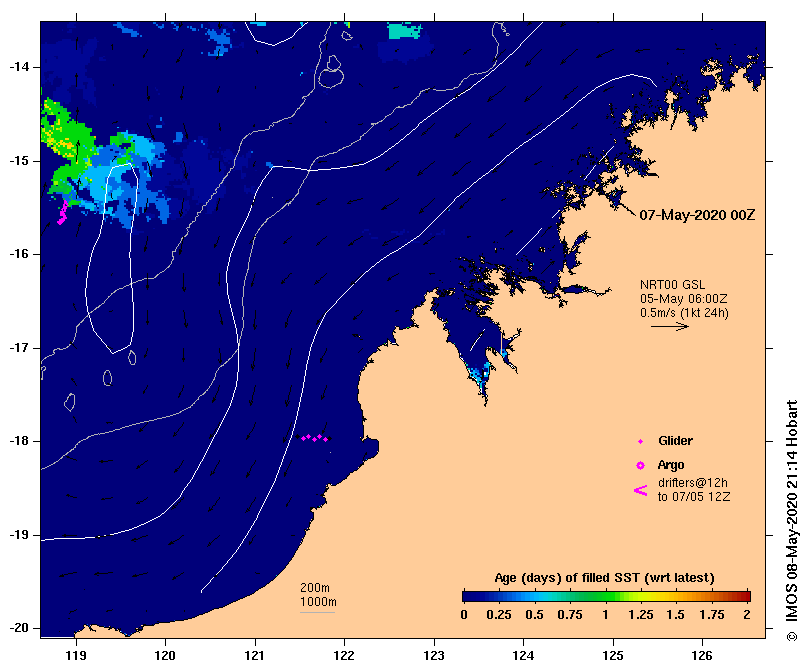
Task: Click the longitude axis label 124
Action: coord(524,656)
